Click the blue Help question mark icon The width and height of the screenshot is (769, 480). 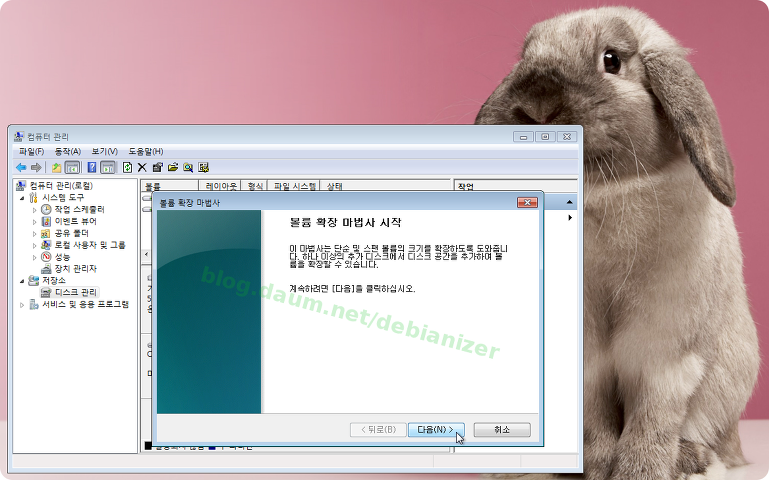pos(92,168)
